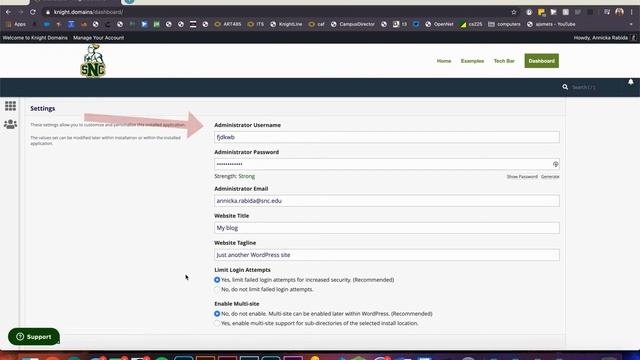Open the Chrome three-dot menu

pos(631,12)
